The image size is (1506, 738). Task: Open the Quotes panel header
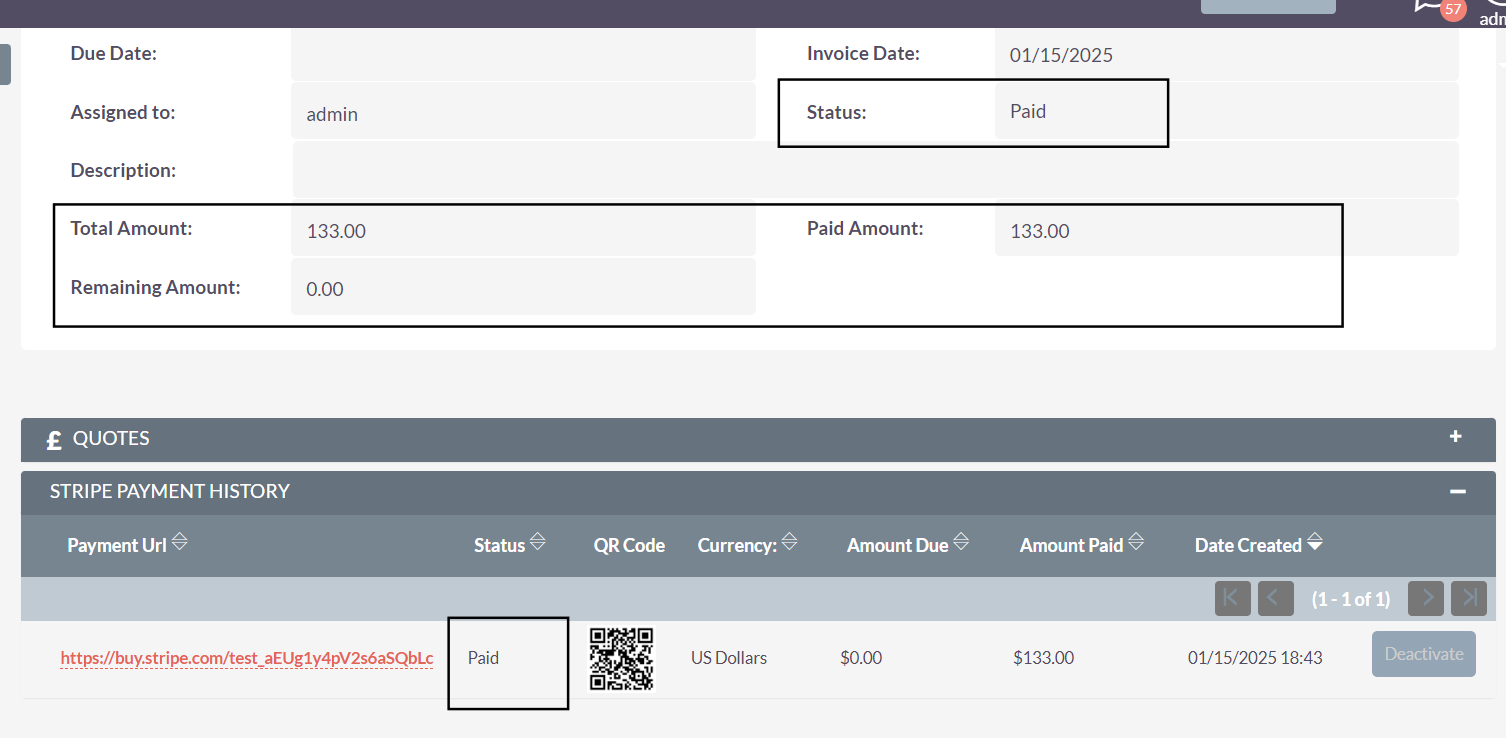758,439
